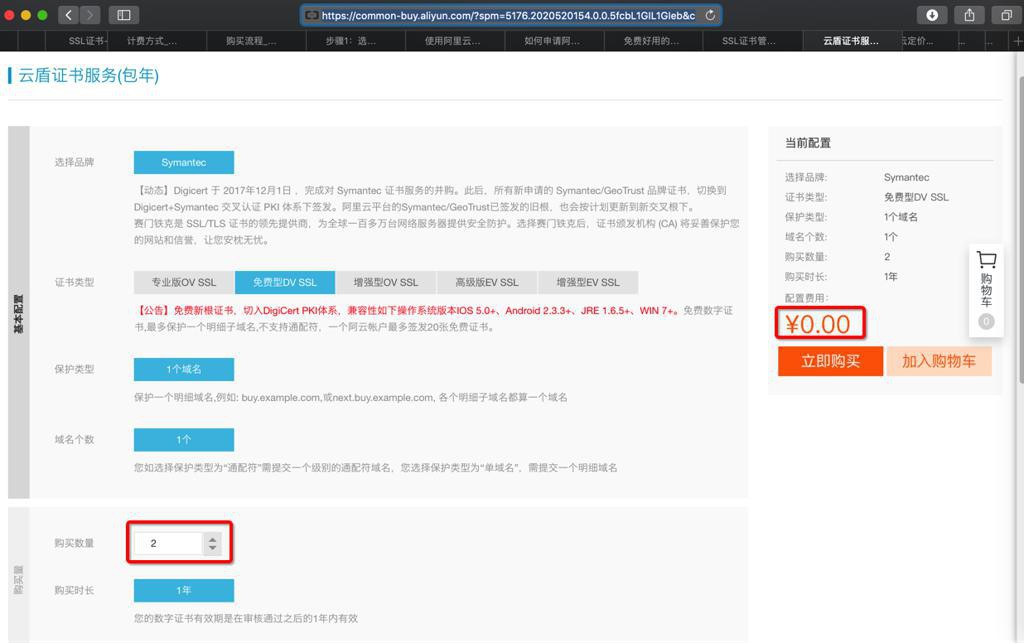Viewport: 1024px width, 643px height.
Task: Choose 增强型EV SSL certificate type
Action: (x=588, y=283)
